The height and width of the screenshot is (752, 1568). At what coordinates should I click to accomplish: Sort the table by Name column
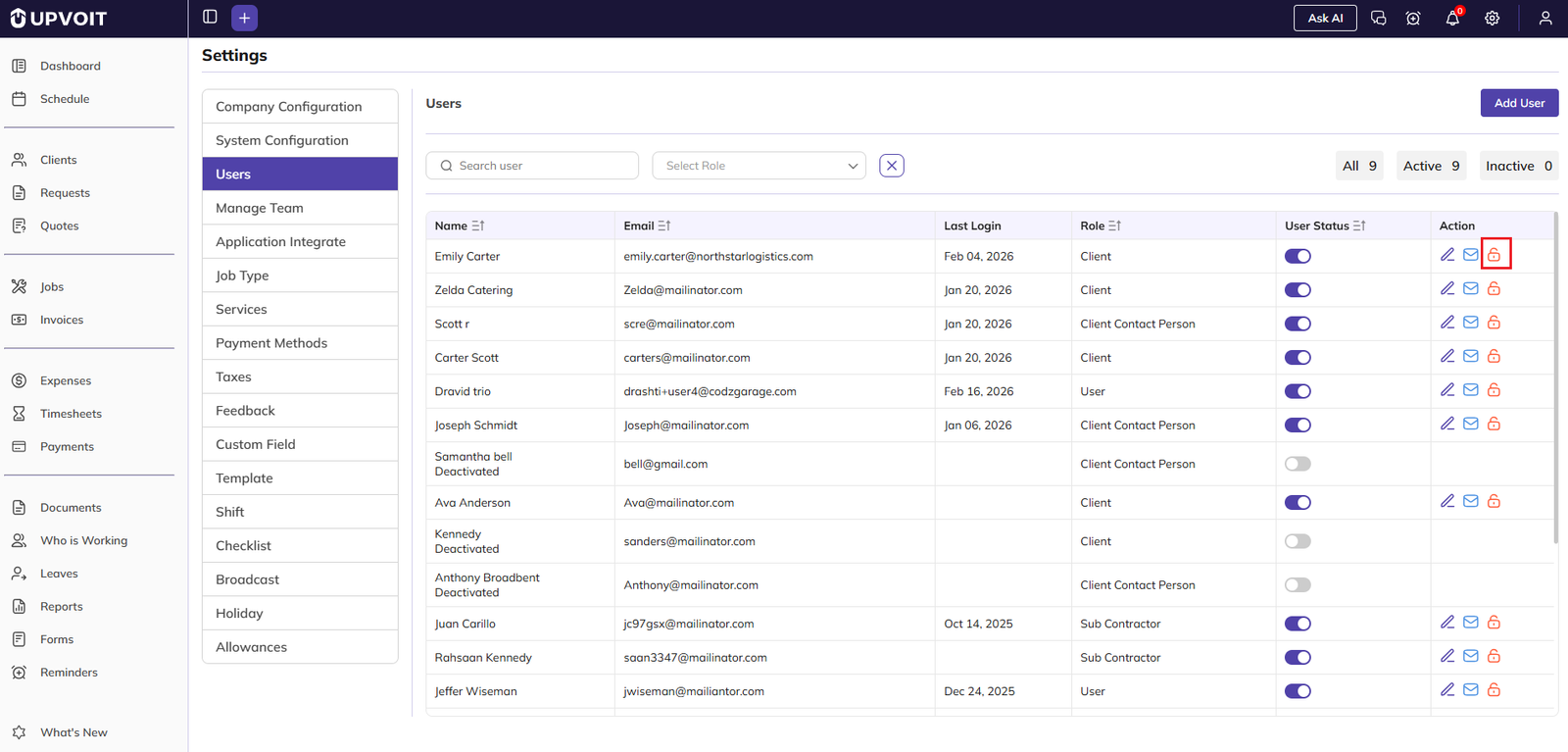pyautogui.click(x=477, y=226)
